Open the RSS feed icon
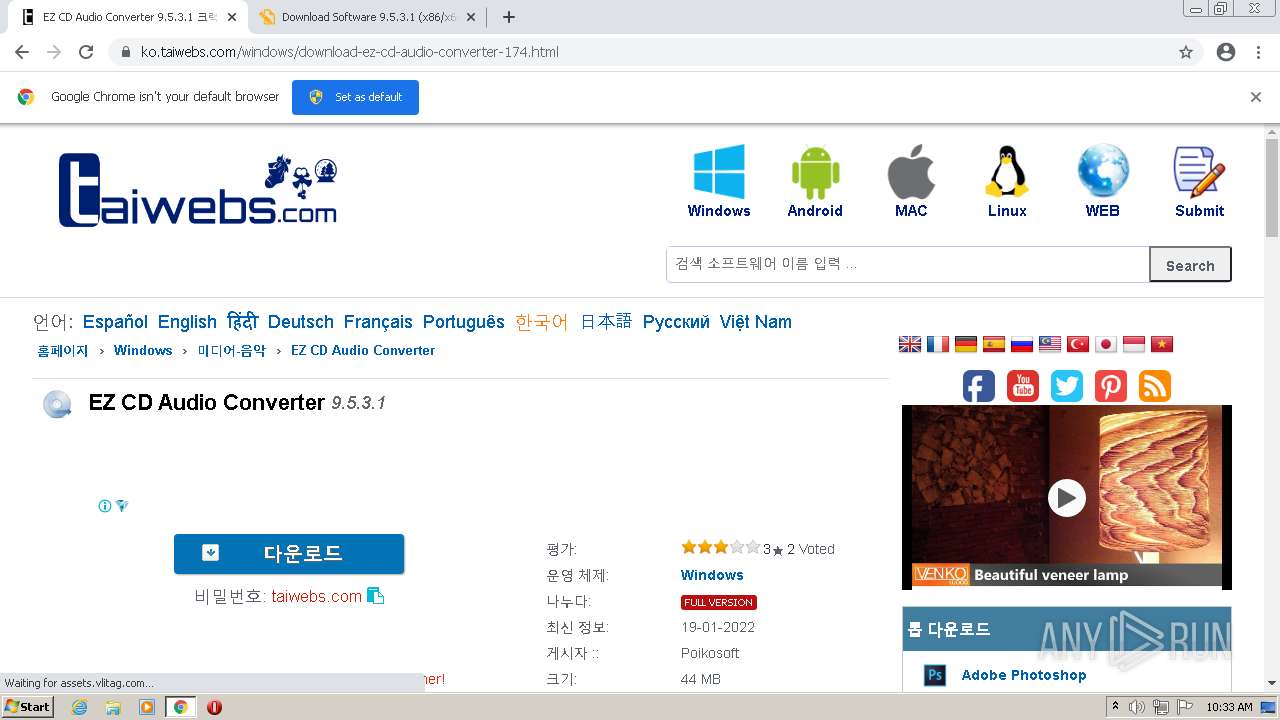Image resolution: width=1280 pixels, height=720 pixels. 1155,386
